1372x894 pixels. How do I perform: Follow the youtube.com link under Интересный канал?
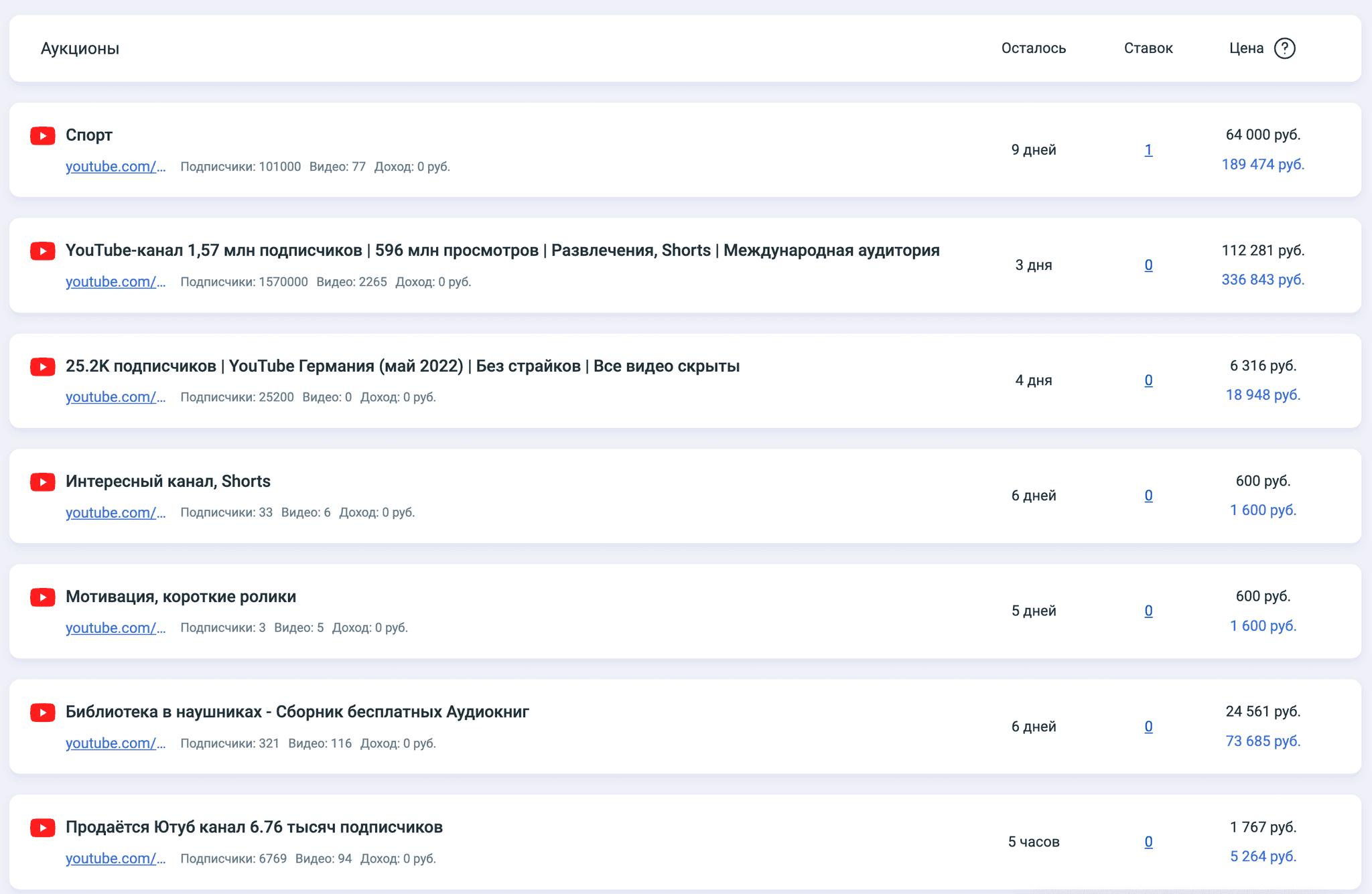click(116, 512)
